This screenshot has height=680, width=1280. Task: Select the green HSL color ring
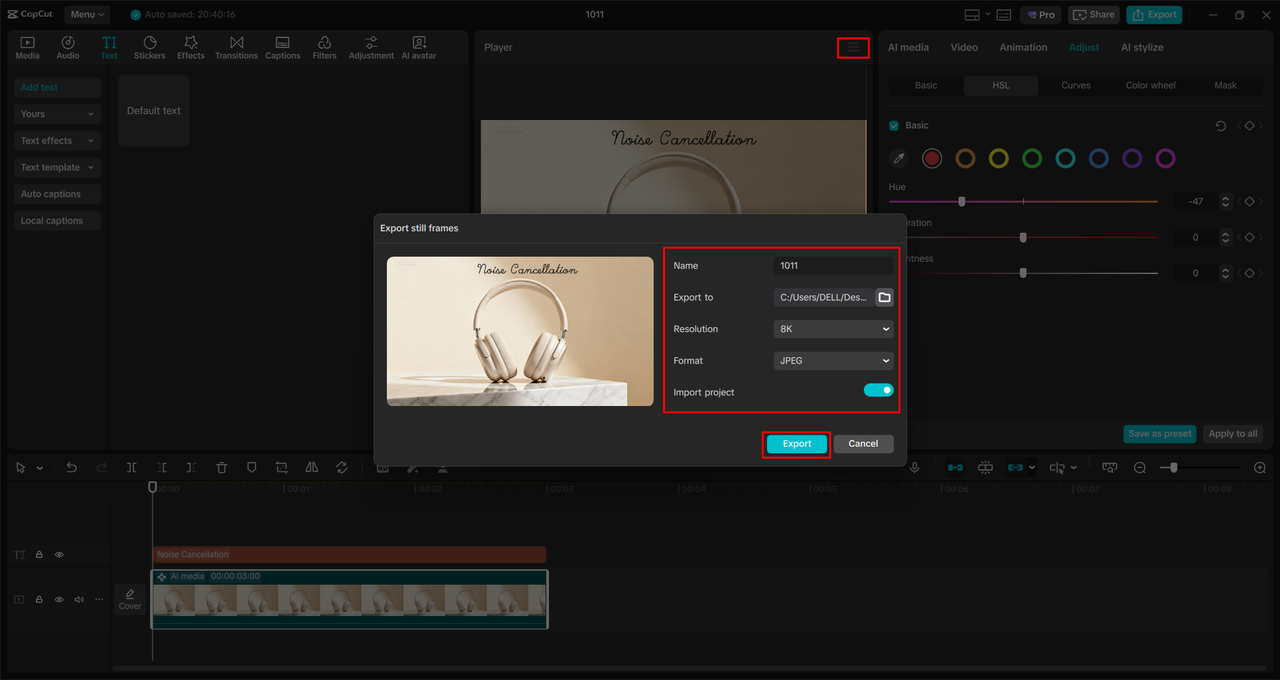click(1032, 158)
